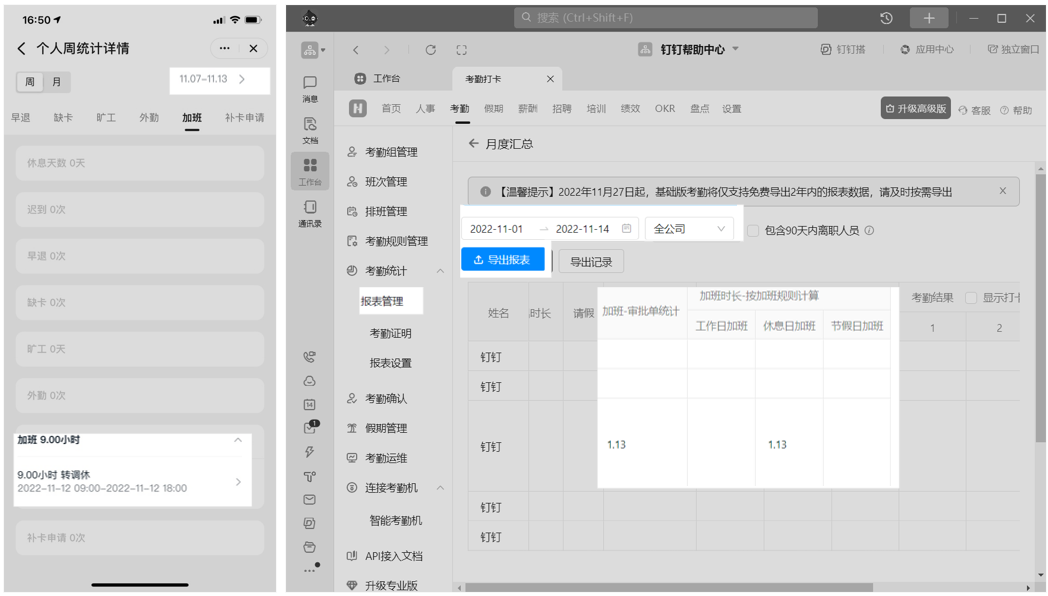Image resolution: width=1048 pixels, height=596 pixels.
Task: Open the 人事 menu item
Action: pos(425,108)
